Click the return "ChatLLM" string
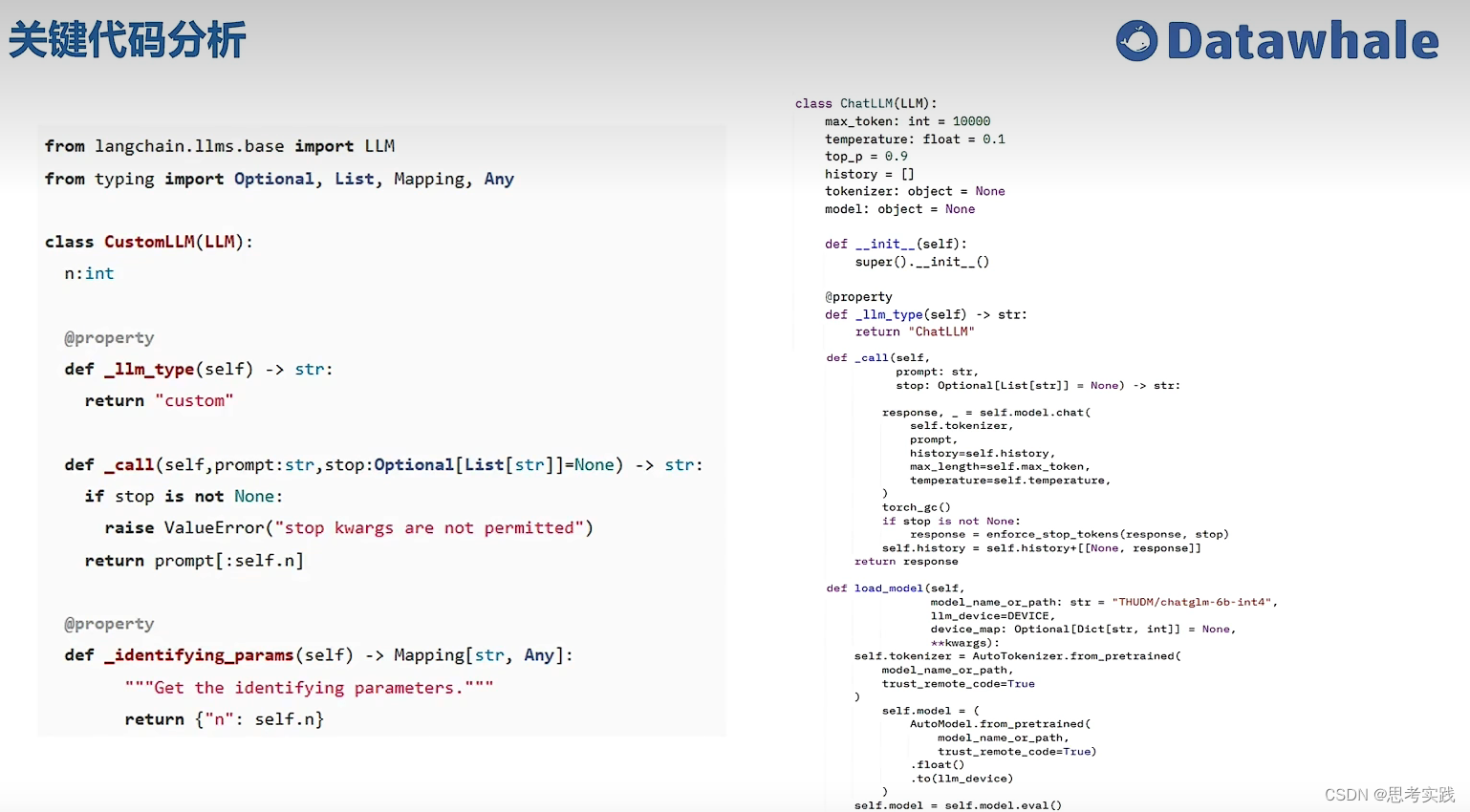Viewport: 1470px width, 812px height. [941, 331]
